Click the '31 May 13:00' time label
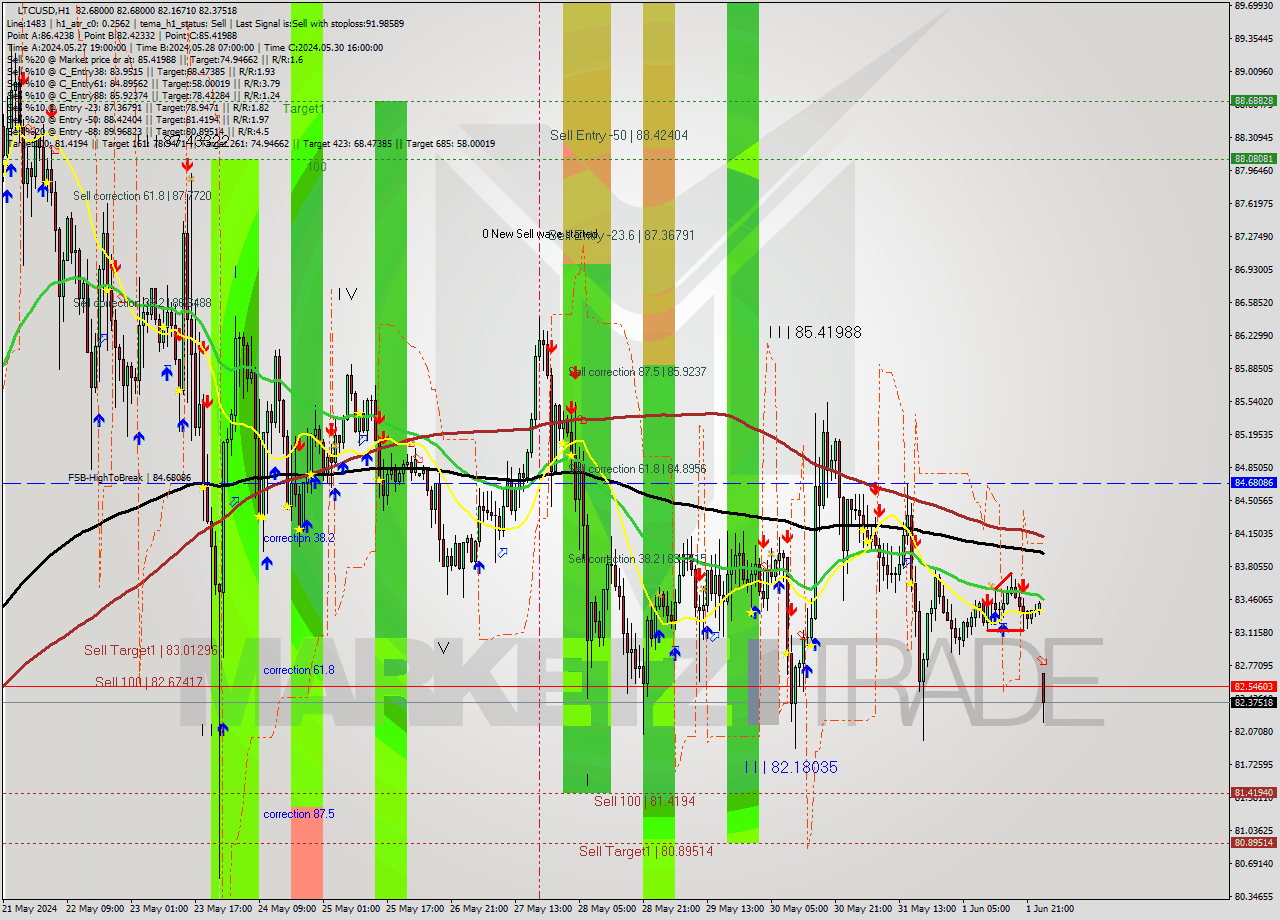 point(927,909)
